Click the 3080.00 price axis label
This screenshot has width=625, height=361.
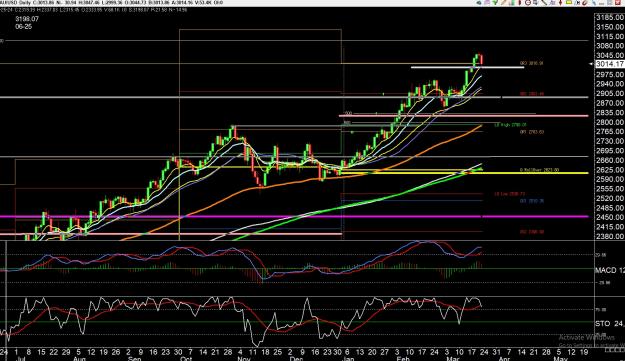click(610, 46)
